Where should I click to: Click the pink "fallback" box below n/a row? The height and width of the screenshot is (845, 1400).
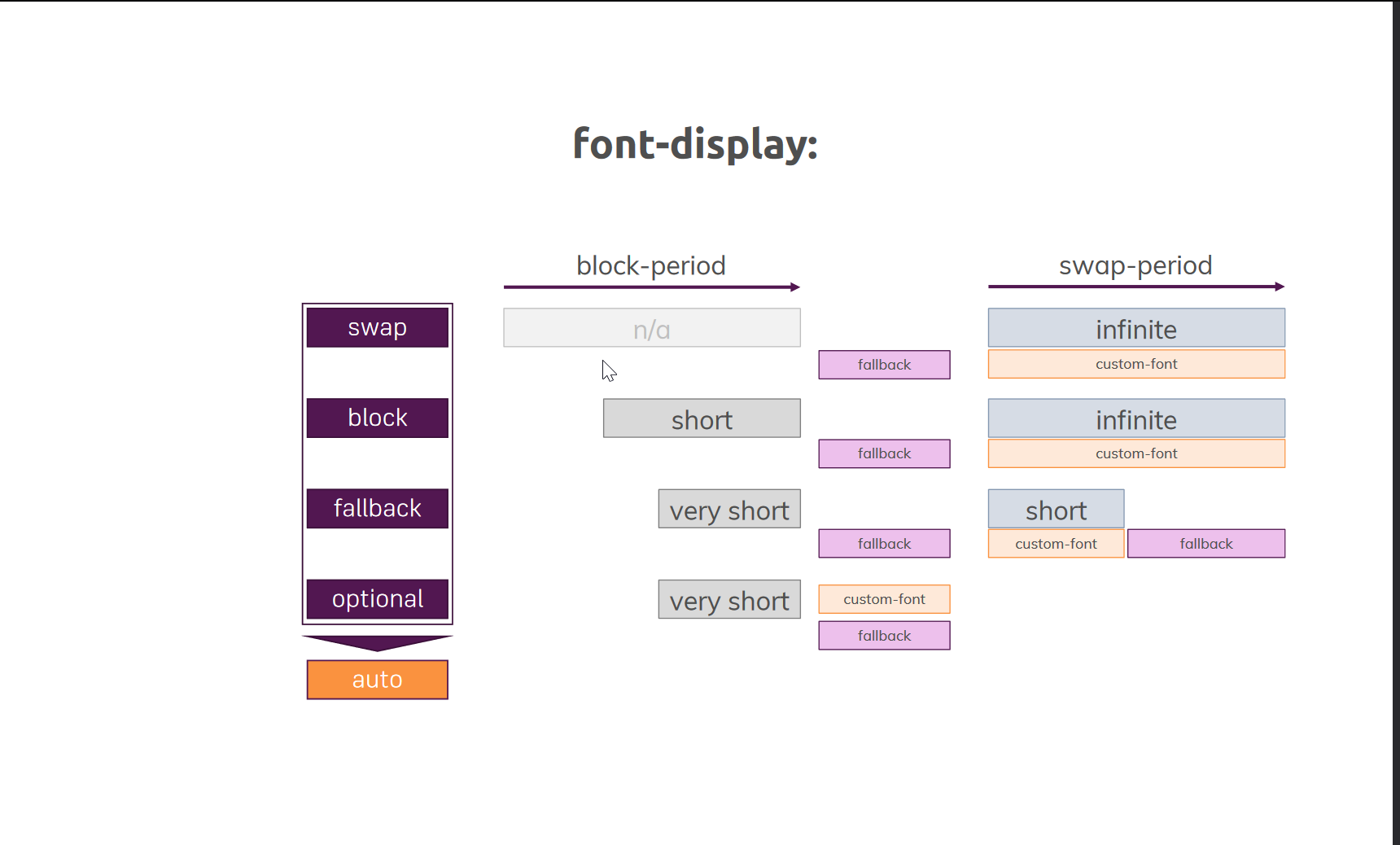[x=885, y=365]
